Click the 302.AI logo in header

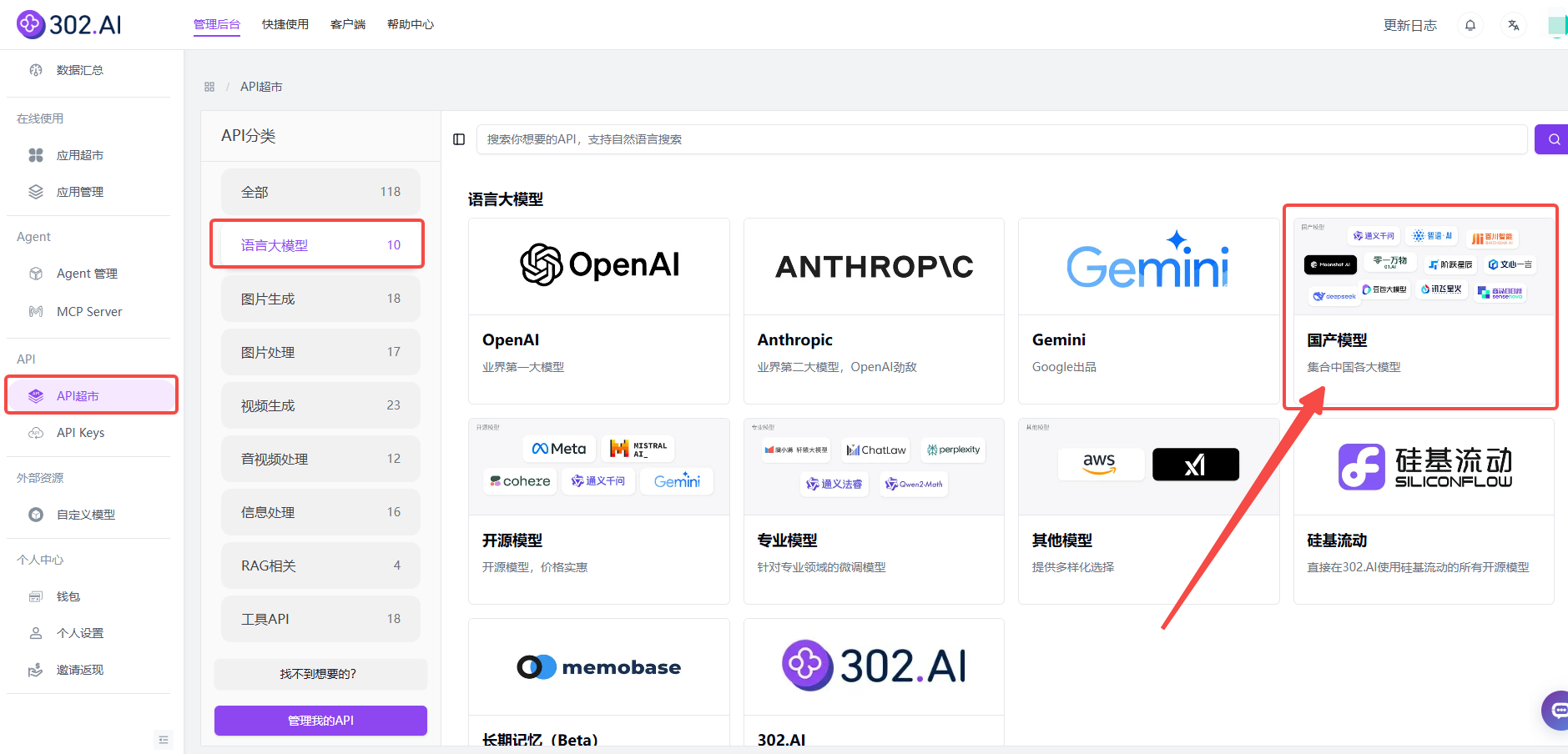[x=69, y=25]
